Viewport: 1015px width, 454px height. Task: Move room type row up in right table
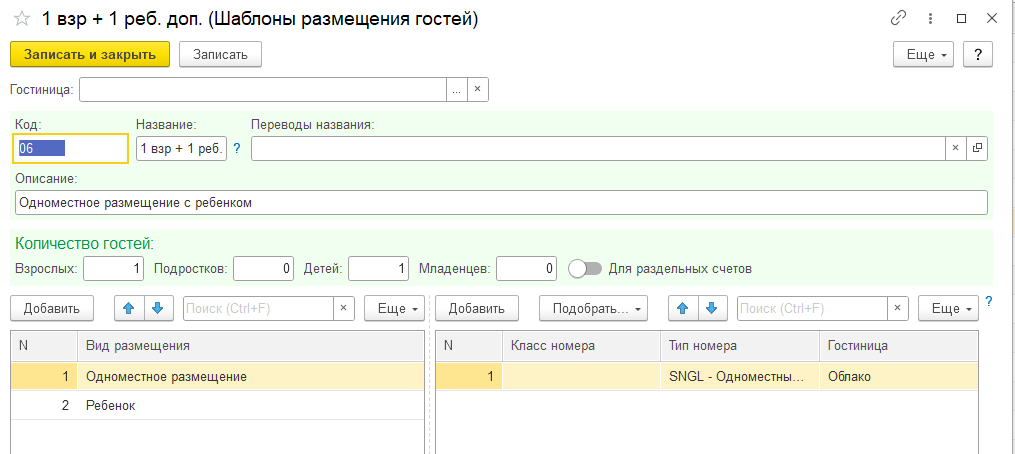pyautogui.click(x=683, y=307)
